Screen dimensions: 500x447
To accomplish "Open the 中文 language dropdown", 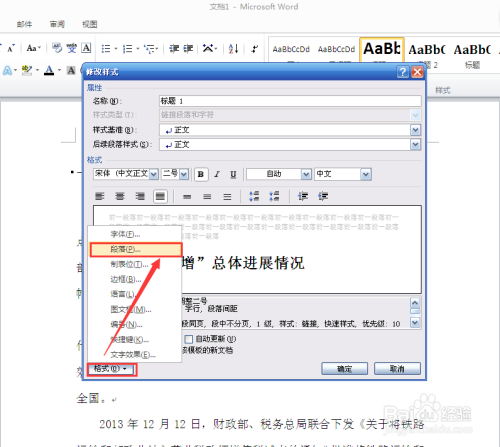I will (x=366, y=174).
